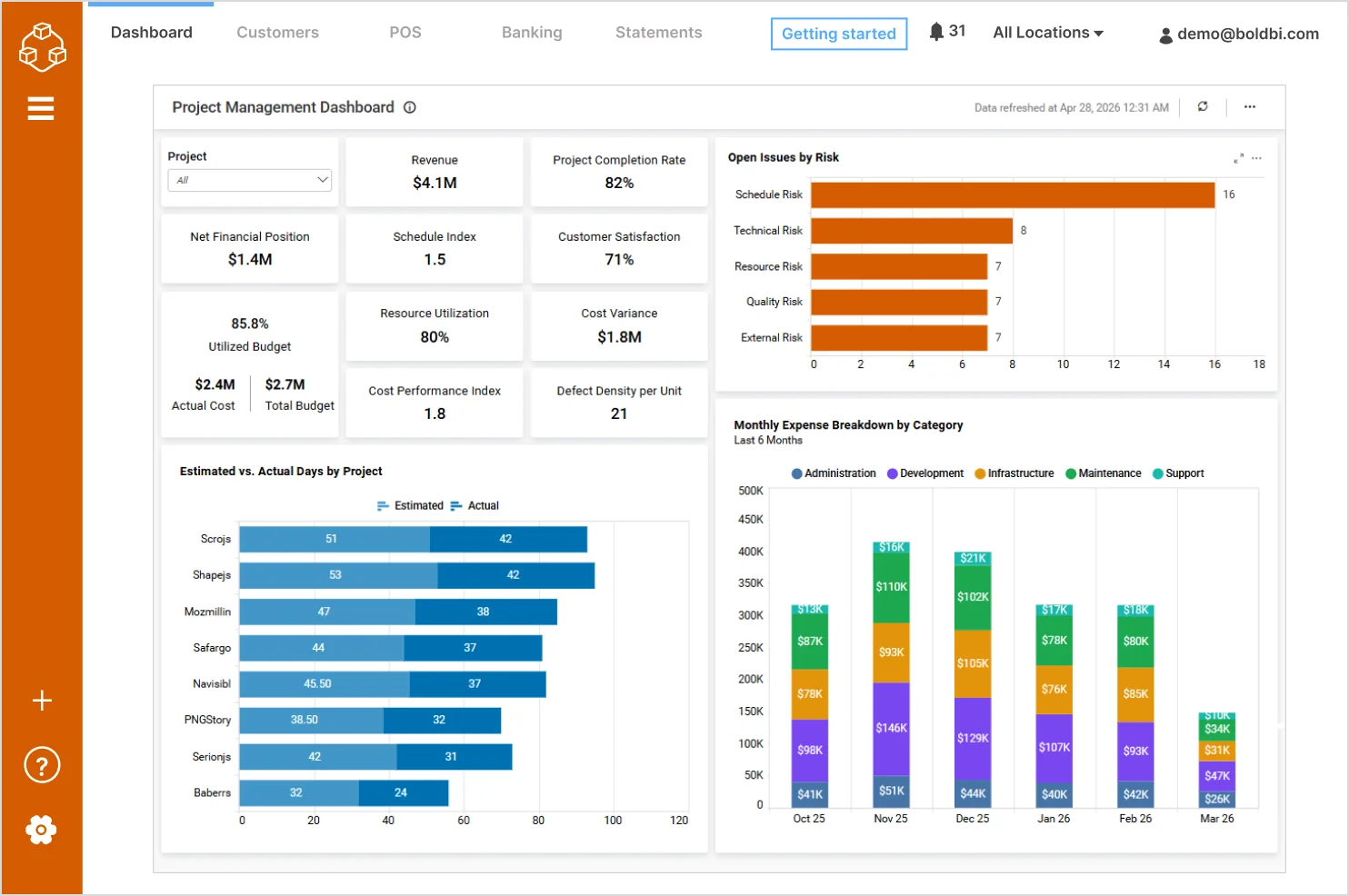Click the Getting started button
The image size is (1349, 896).
839,34
